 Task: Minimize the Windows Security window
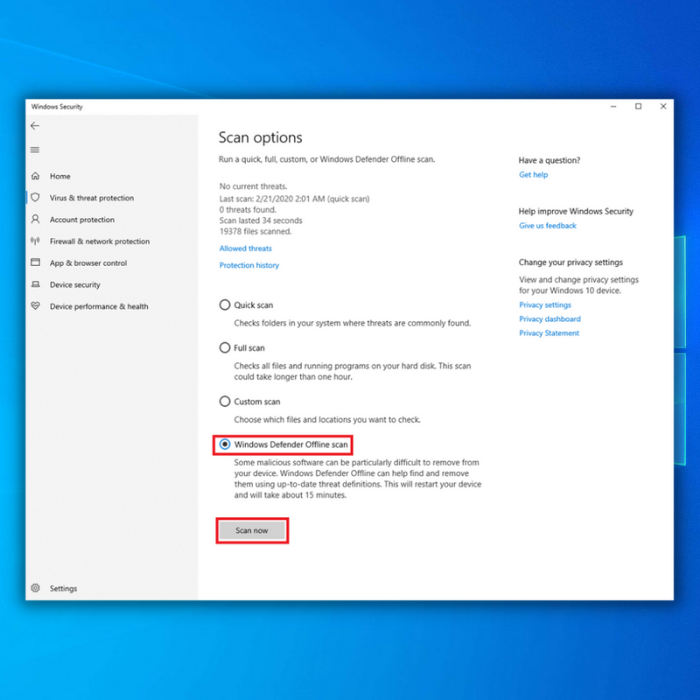(x=613, y=107)
